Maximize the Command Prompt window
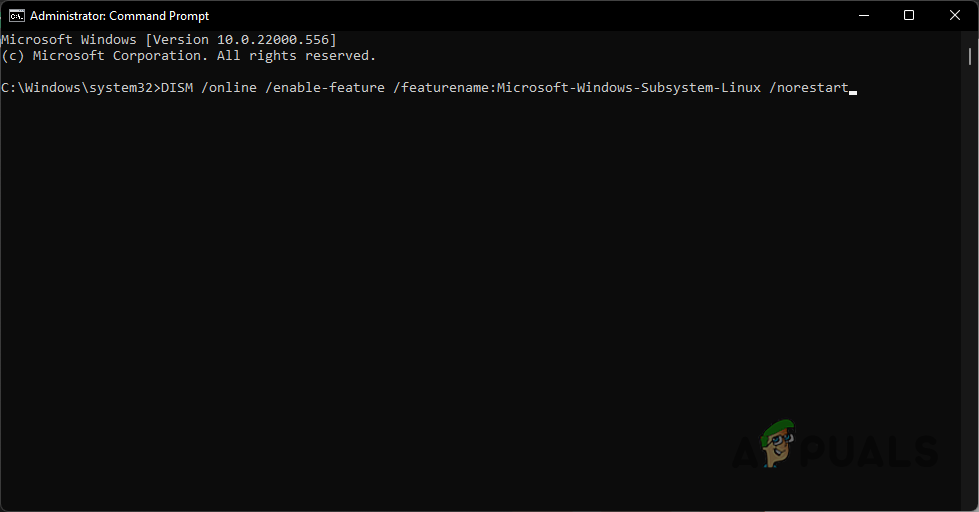The image size is (979, 512). (x=908, y=15)
